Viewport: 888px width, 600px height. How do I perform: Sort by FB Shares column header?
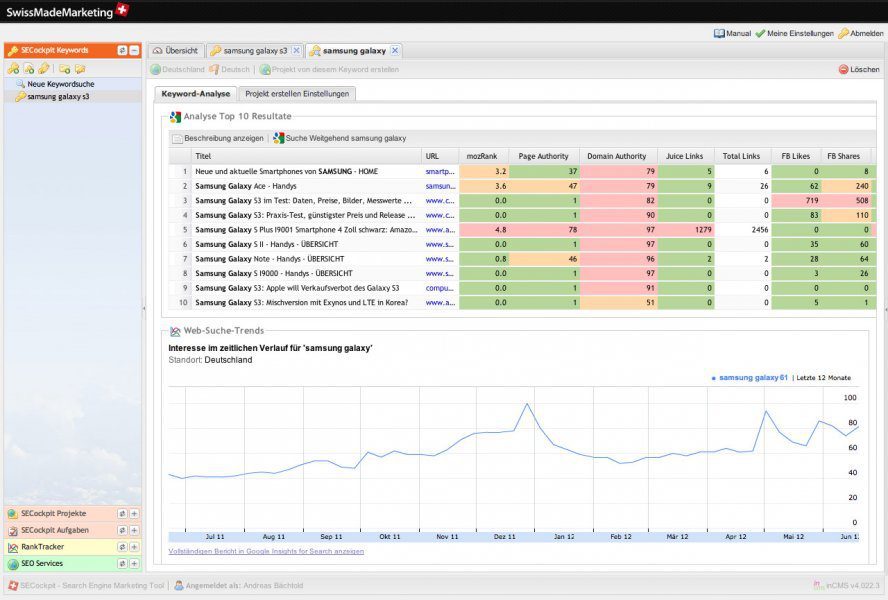(844, 156)
